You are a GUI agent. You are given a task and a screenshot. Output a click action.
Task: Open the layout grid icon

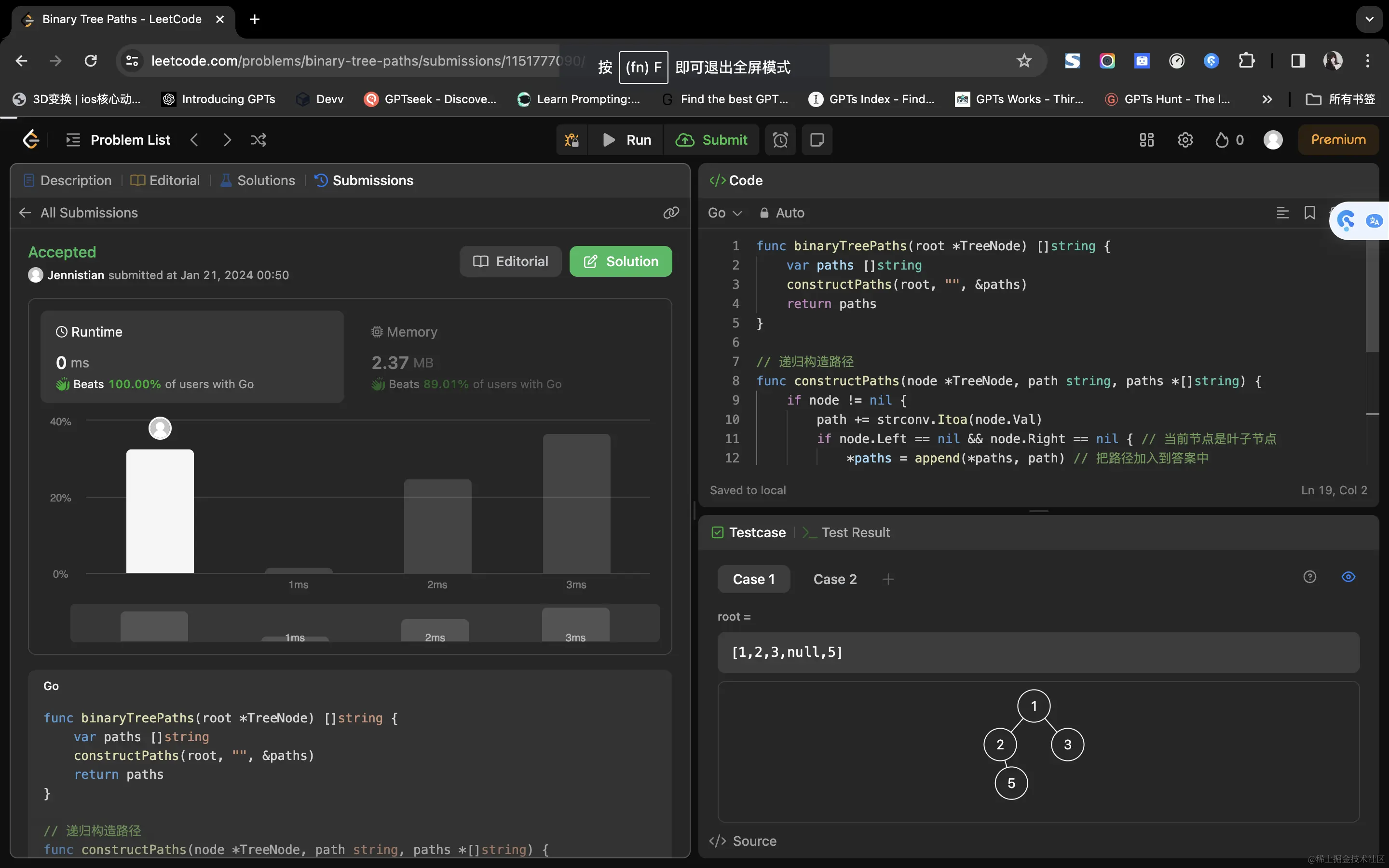click(x=1146, y=140)
